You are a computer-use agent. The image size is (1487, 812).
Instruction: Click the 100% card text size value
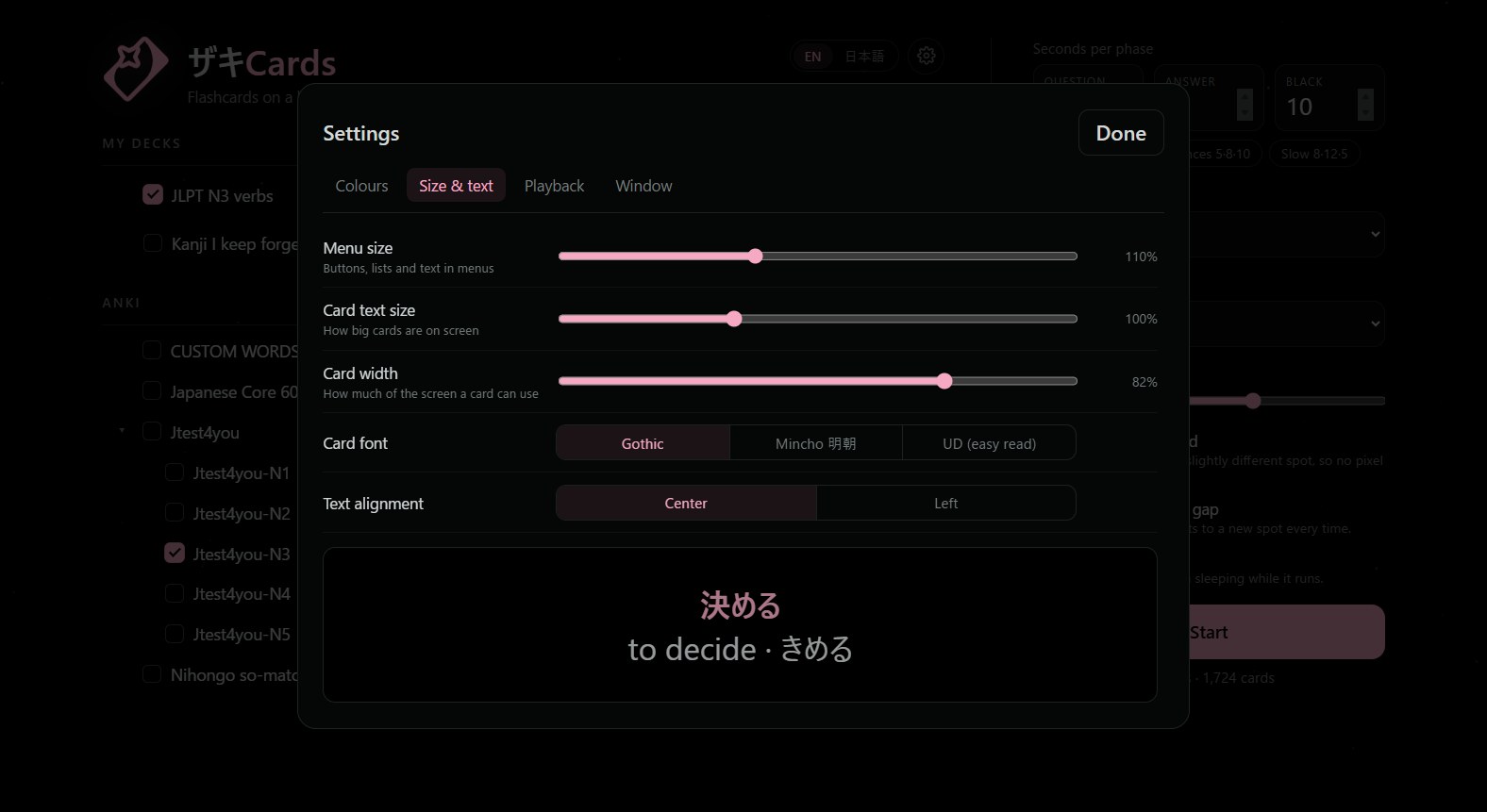(1141, 319)
